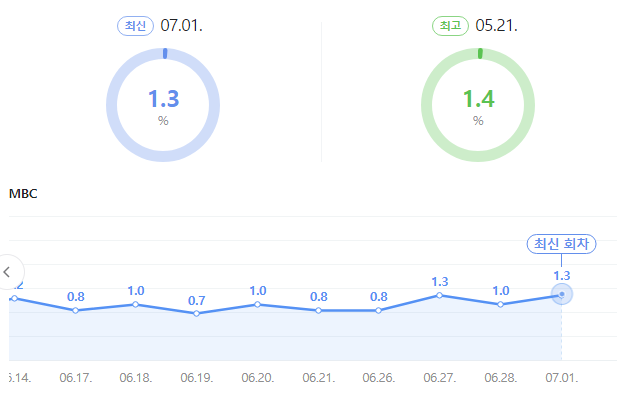Click the 06.21. data point on the chart
617x398 pixels.
point(318,310)
